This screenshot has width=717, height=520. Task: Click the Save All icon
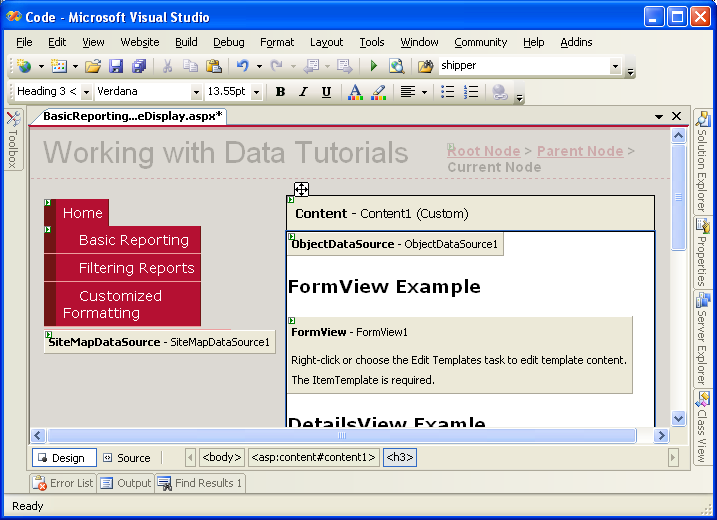tap(138, 66)
